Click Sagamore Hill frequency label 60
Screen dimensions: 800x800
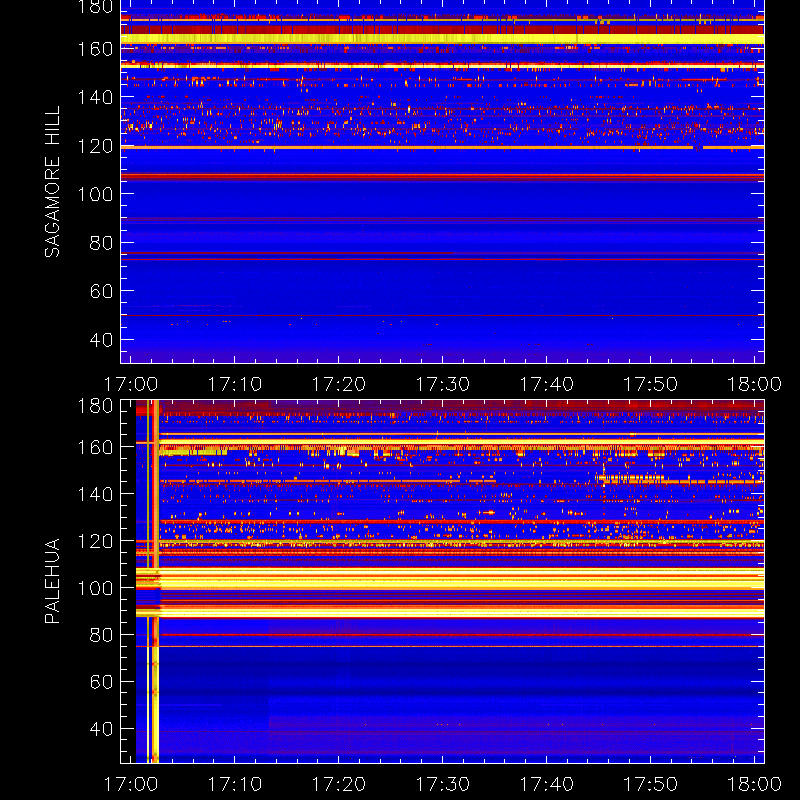tap(101, 291)
